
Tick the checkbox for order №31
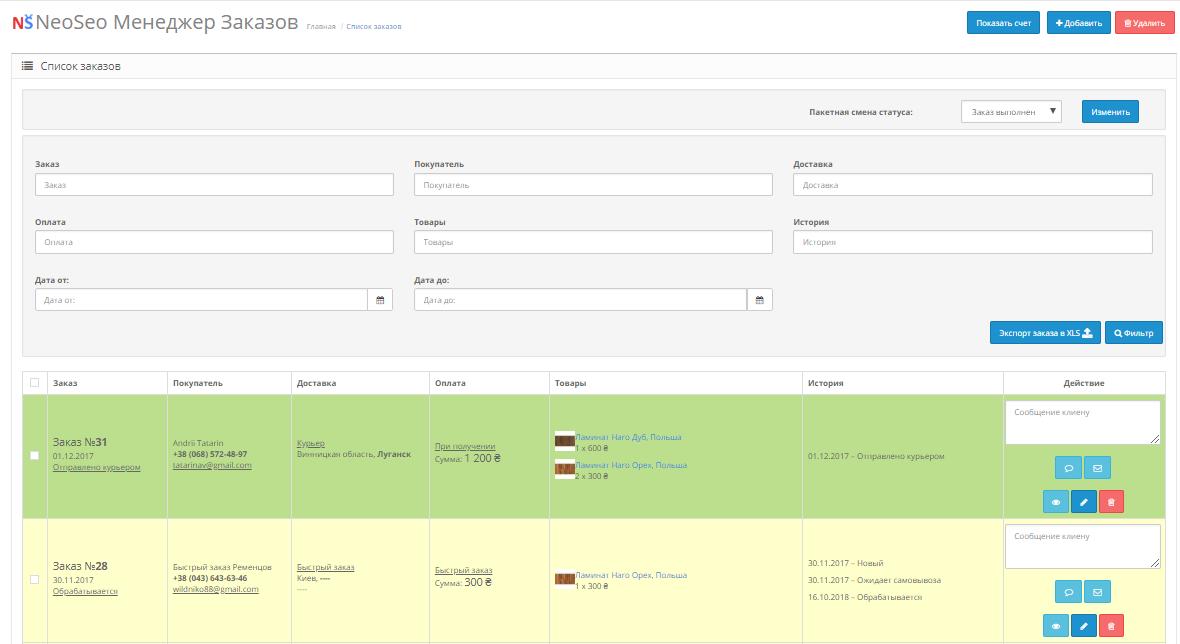click(36, 456)
